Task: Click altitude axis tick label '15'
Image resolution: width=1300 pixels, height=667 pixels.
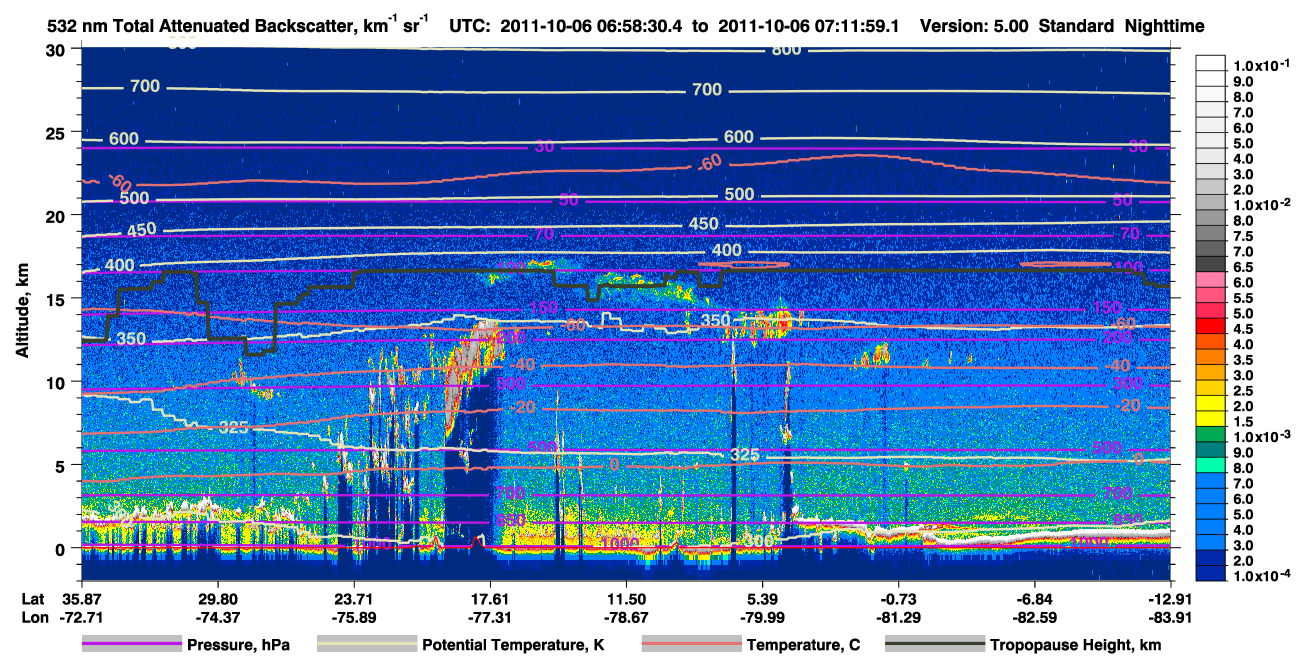Action: (58, 299)
